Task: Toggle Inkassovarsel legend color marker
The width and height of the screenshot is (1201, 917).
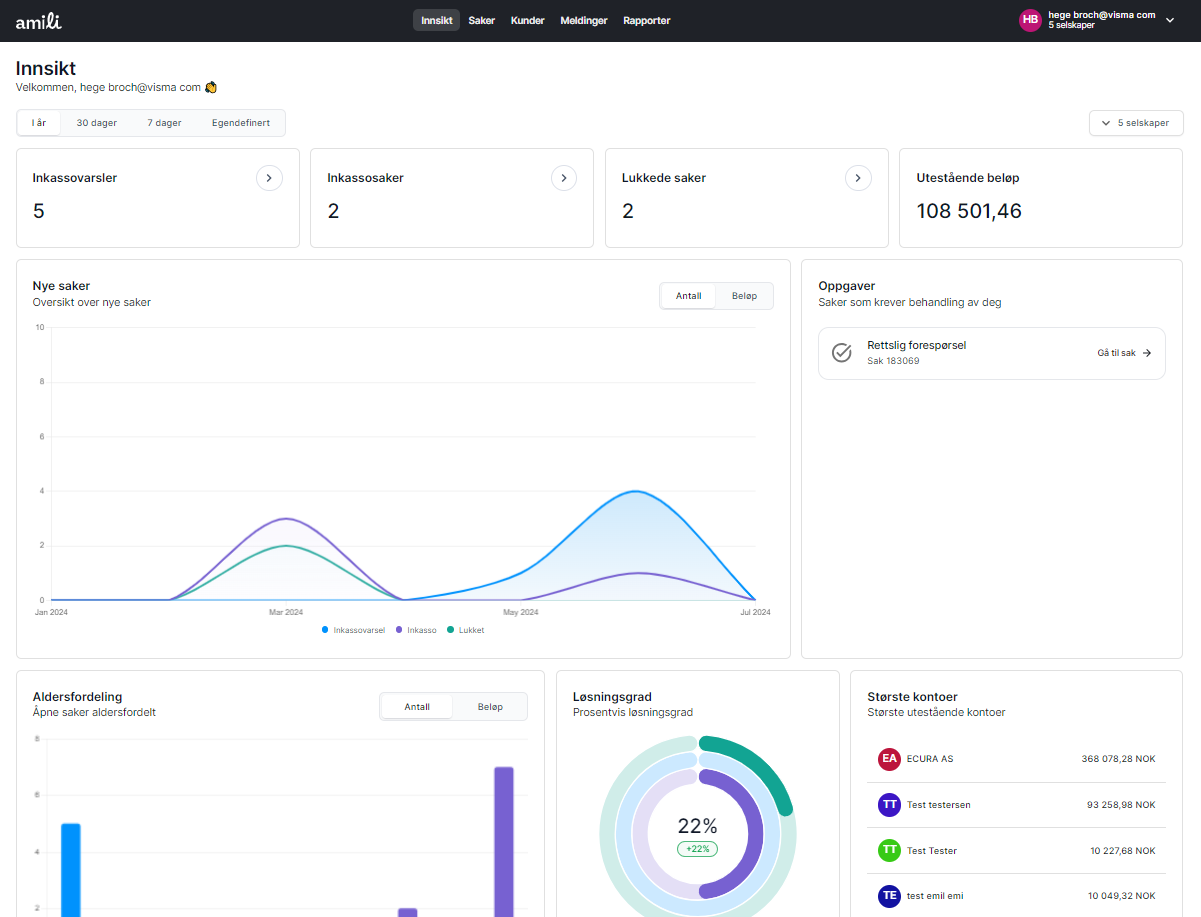Action: pos(326,630)
